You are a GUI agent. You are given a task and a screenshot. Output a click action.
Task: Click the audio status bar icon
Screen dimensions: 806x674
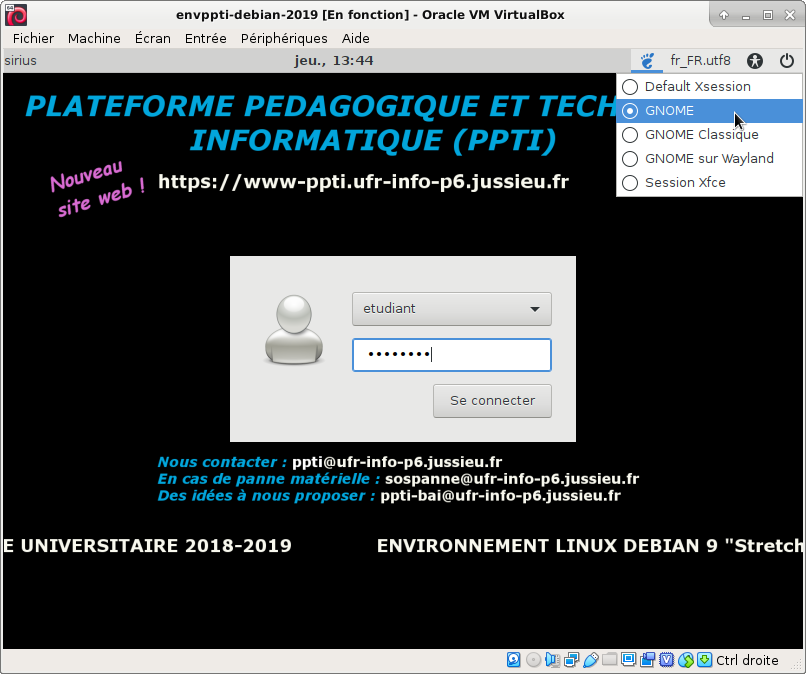(552, 660)
